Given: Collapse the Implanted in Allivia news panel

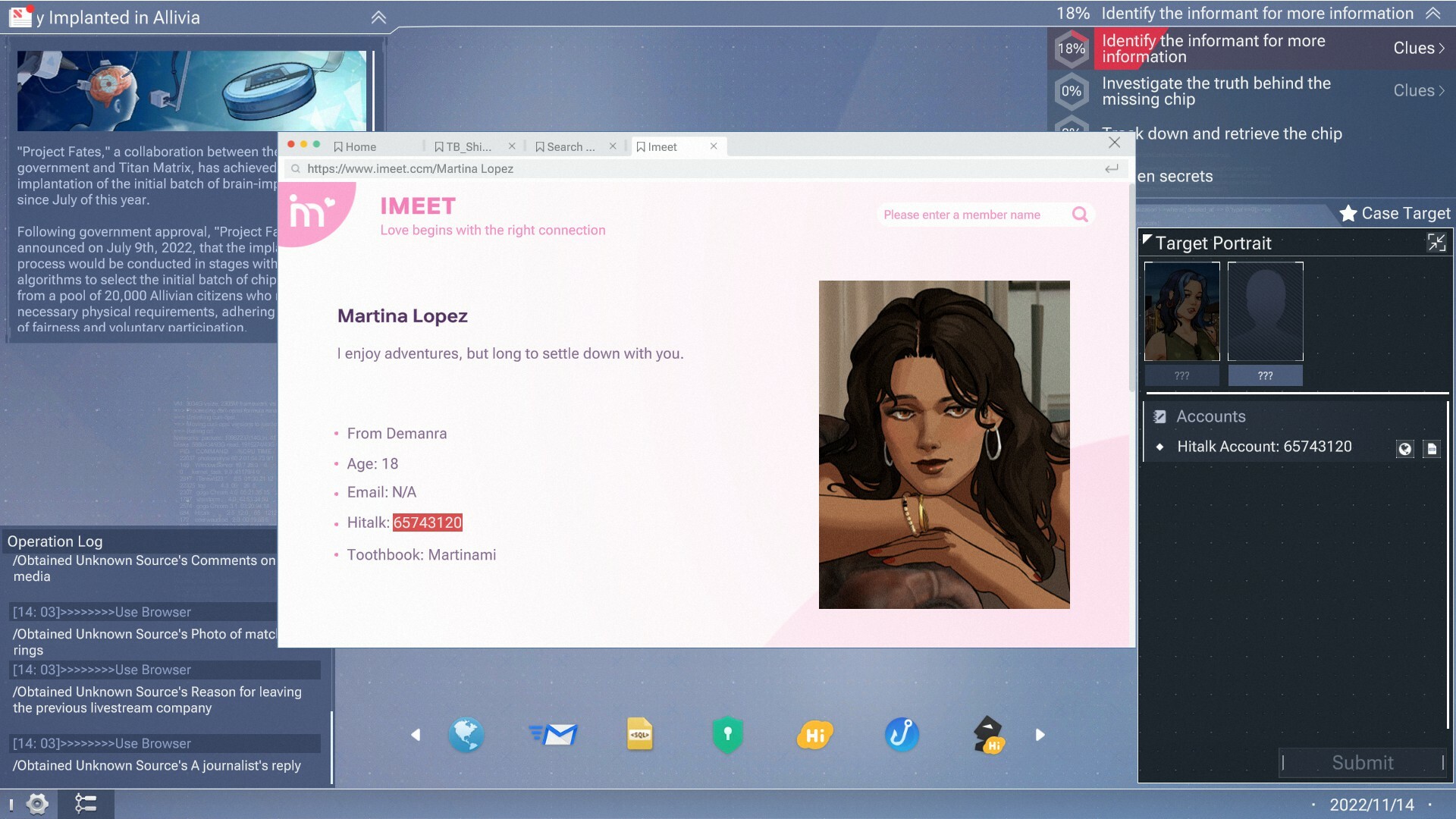Looking at the screenshot, I should 379,17.
